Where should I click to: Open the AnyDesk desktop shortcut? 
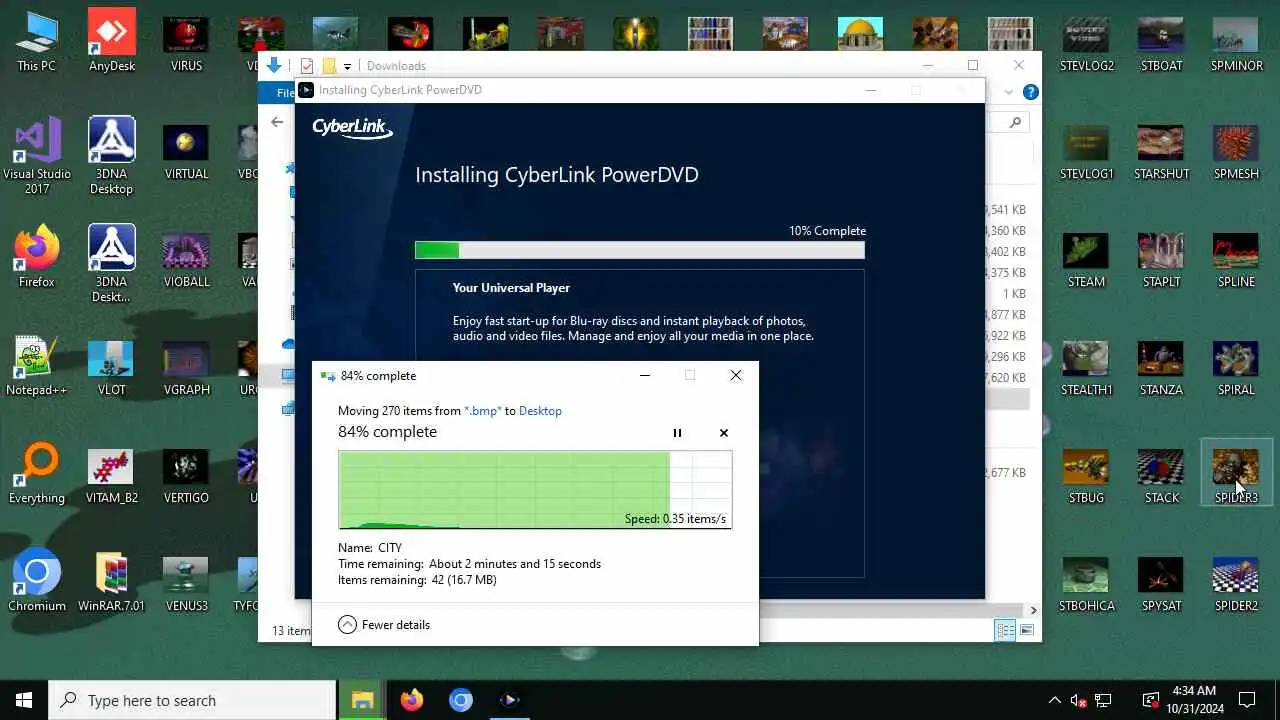pyautogui.click(x=111, y=42)
